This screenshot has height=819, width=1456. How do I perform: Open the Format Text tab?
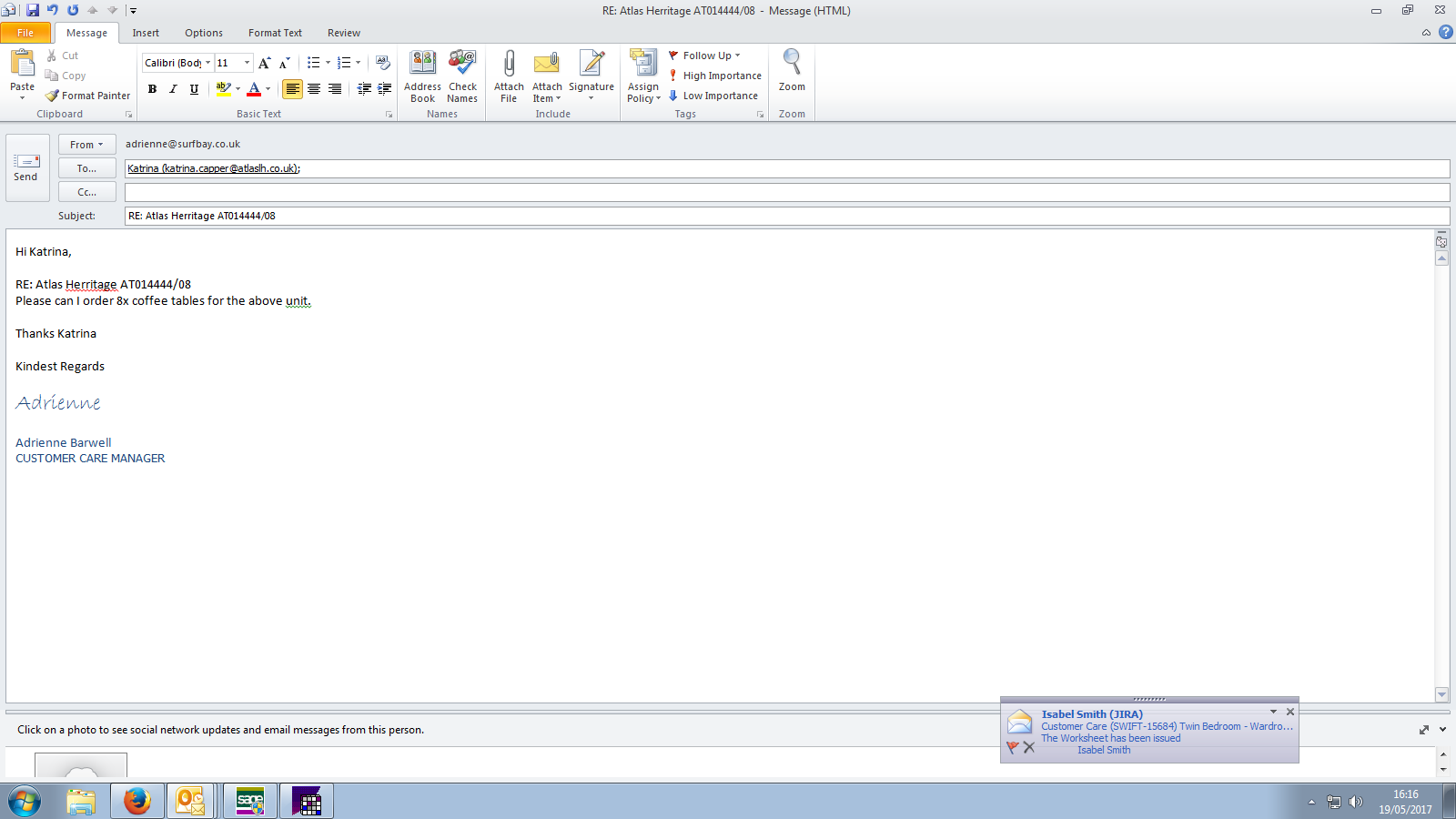tap(275, 33)
